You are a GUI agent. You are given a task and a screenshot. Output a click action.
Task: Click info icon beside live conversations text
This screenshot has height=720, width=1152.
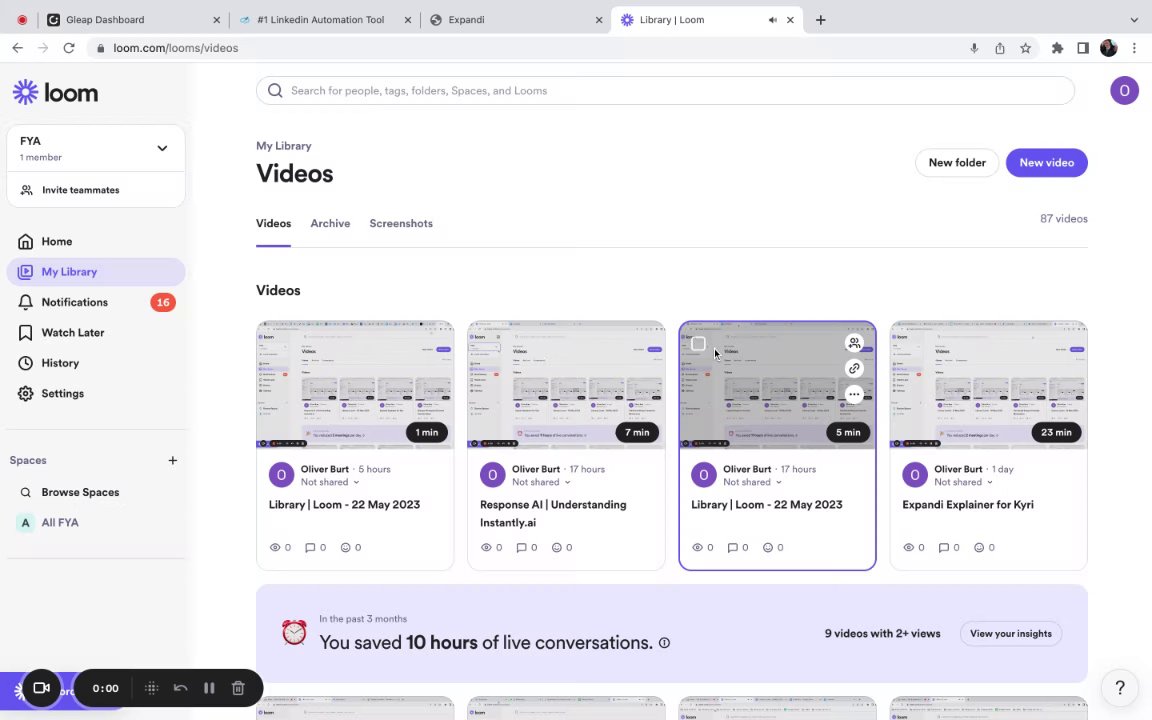[x=664, y=643]
